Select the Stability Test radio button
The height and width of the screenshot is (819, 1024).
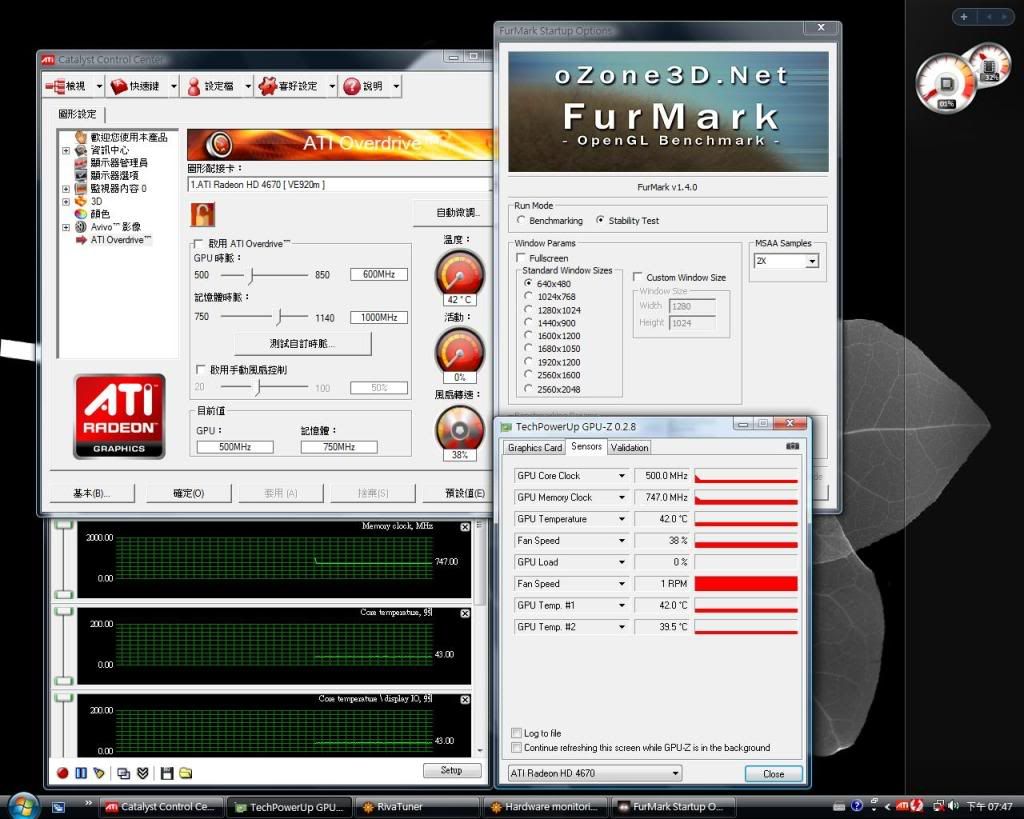(x=600, y=220)
